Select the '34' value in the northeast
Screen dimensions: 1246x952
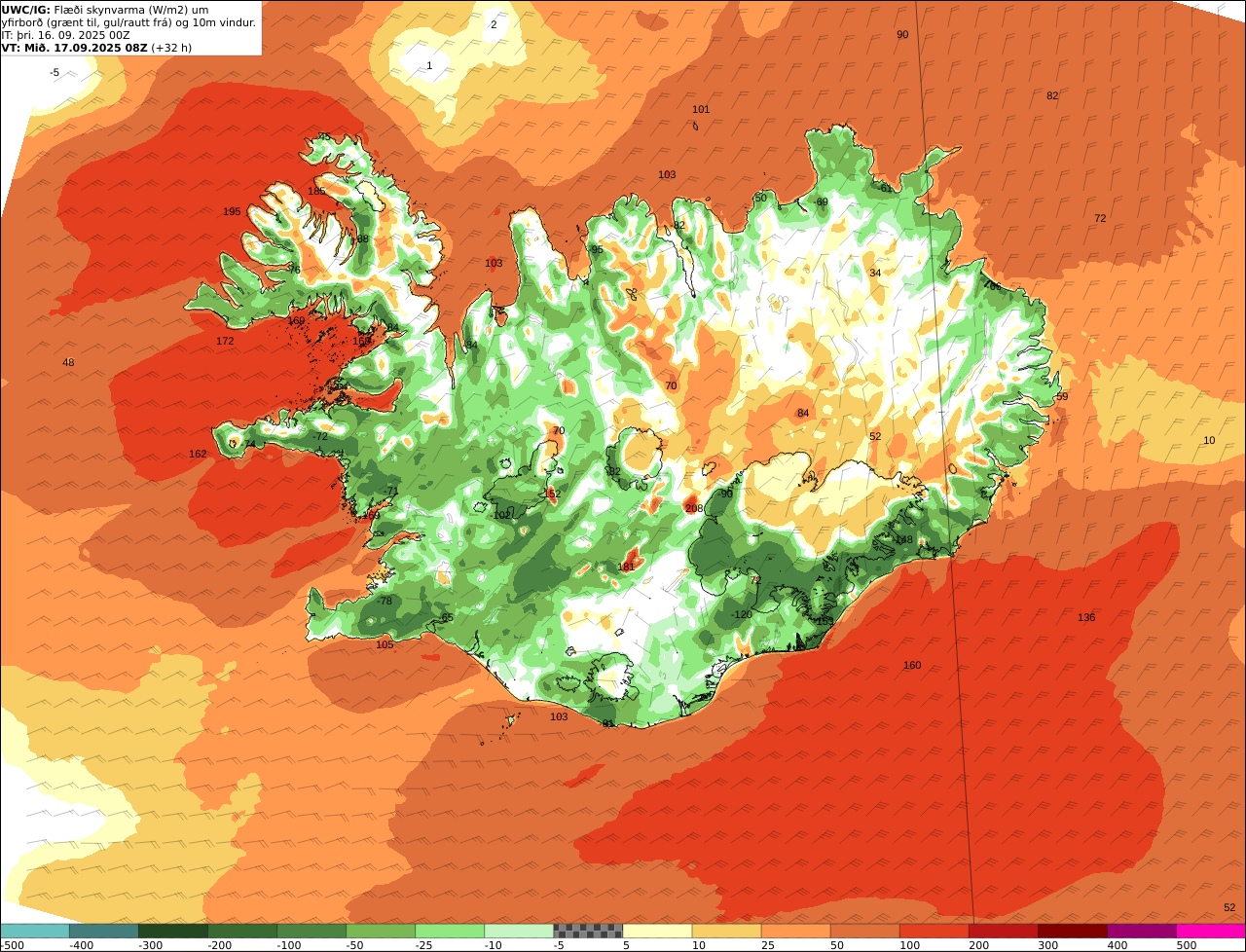coord(875,273)
